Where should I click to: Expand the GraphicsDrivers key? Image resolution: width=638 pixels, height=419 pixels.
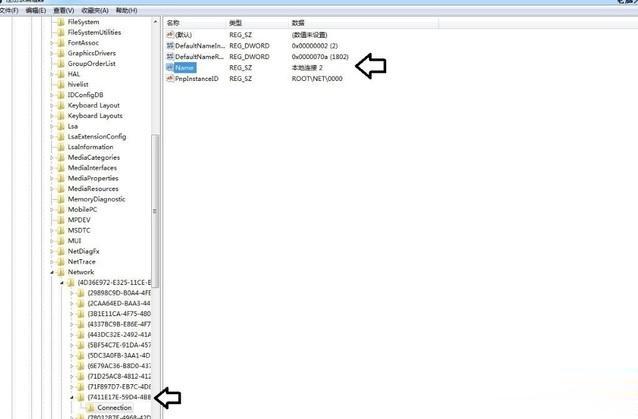(x=52, y=54)
